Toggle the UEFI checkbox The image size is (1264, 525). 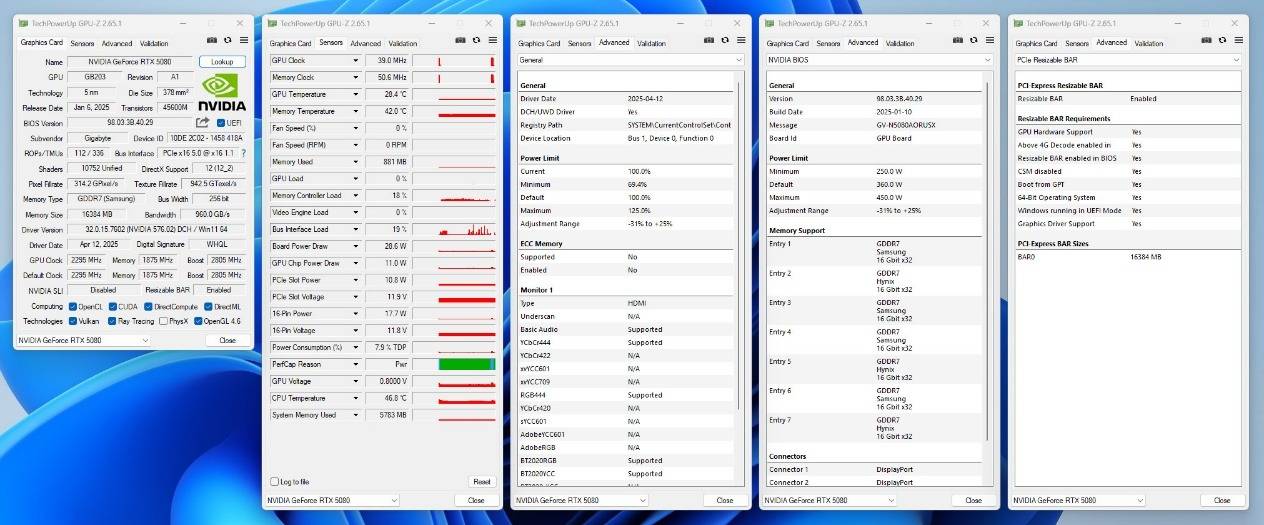click(221, 123)
